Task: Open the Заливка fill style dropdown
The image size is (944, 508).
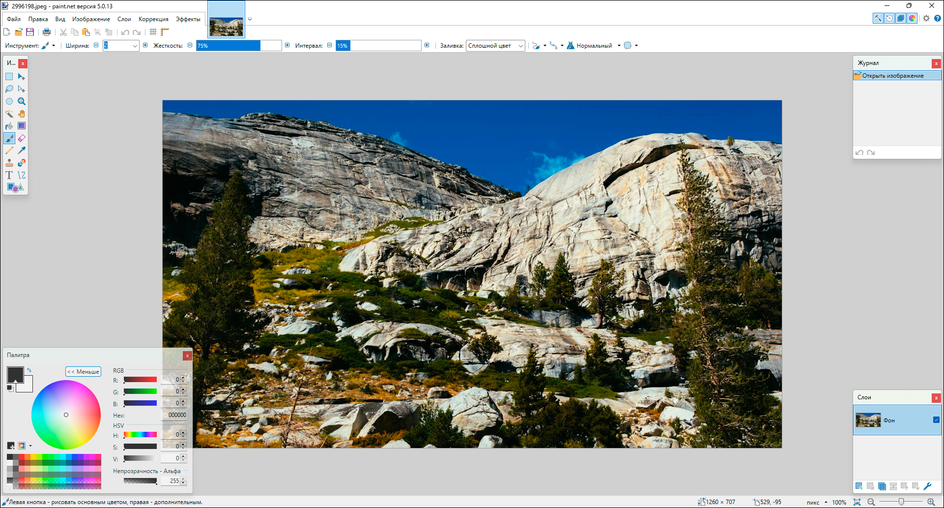Action: (495, 45)
